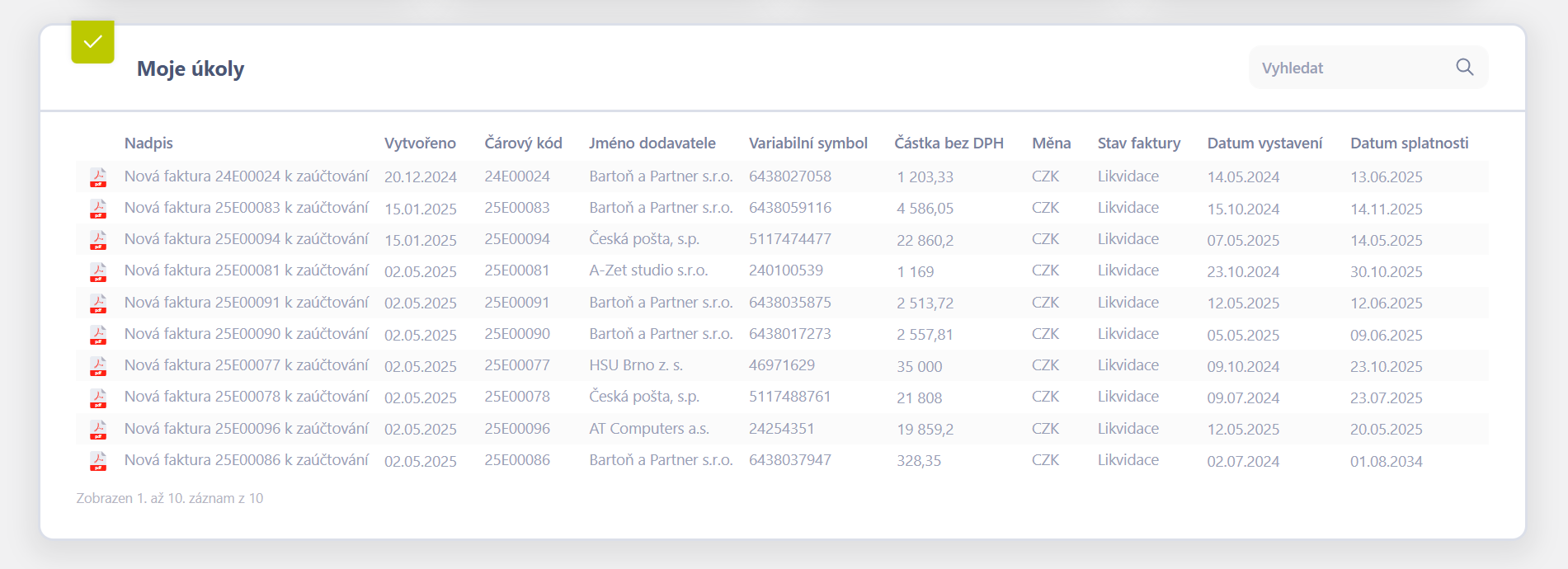Open PDF icon for invoice 25E00086
The height and width of the screenshot is (569, 1568).
point(98,461)
